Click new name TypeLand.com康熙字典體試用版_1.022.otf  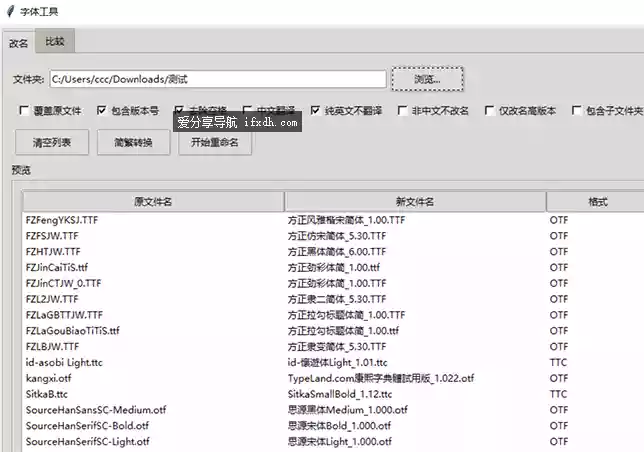tap(381, 378)
